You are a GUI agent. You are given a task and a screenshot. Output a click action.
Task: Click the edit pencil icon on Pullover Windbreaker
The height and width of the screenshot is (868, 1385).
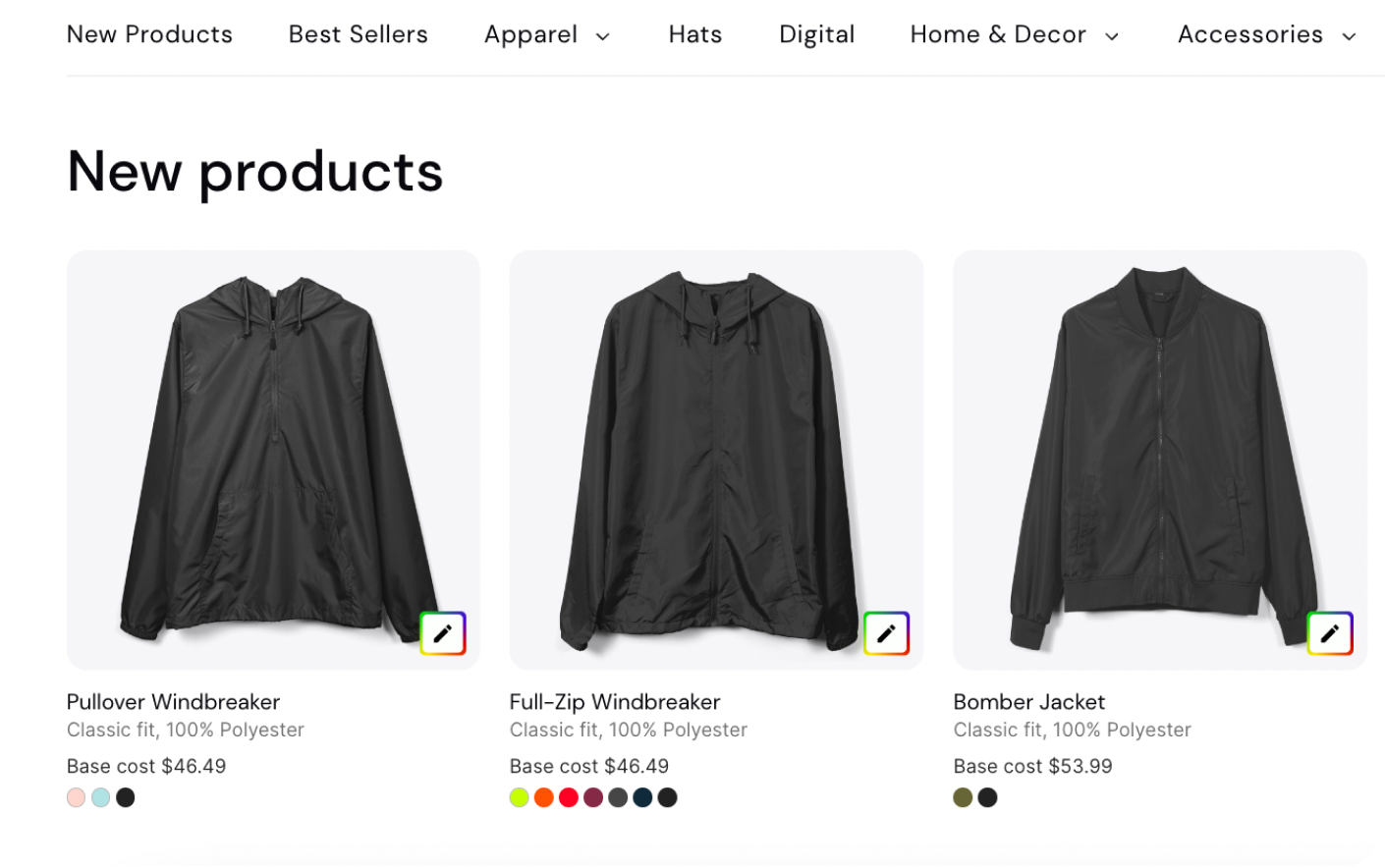click(x=443, y=632)
